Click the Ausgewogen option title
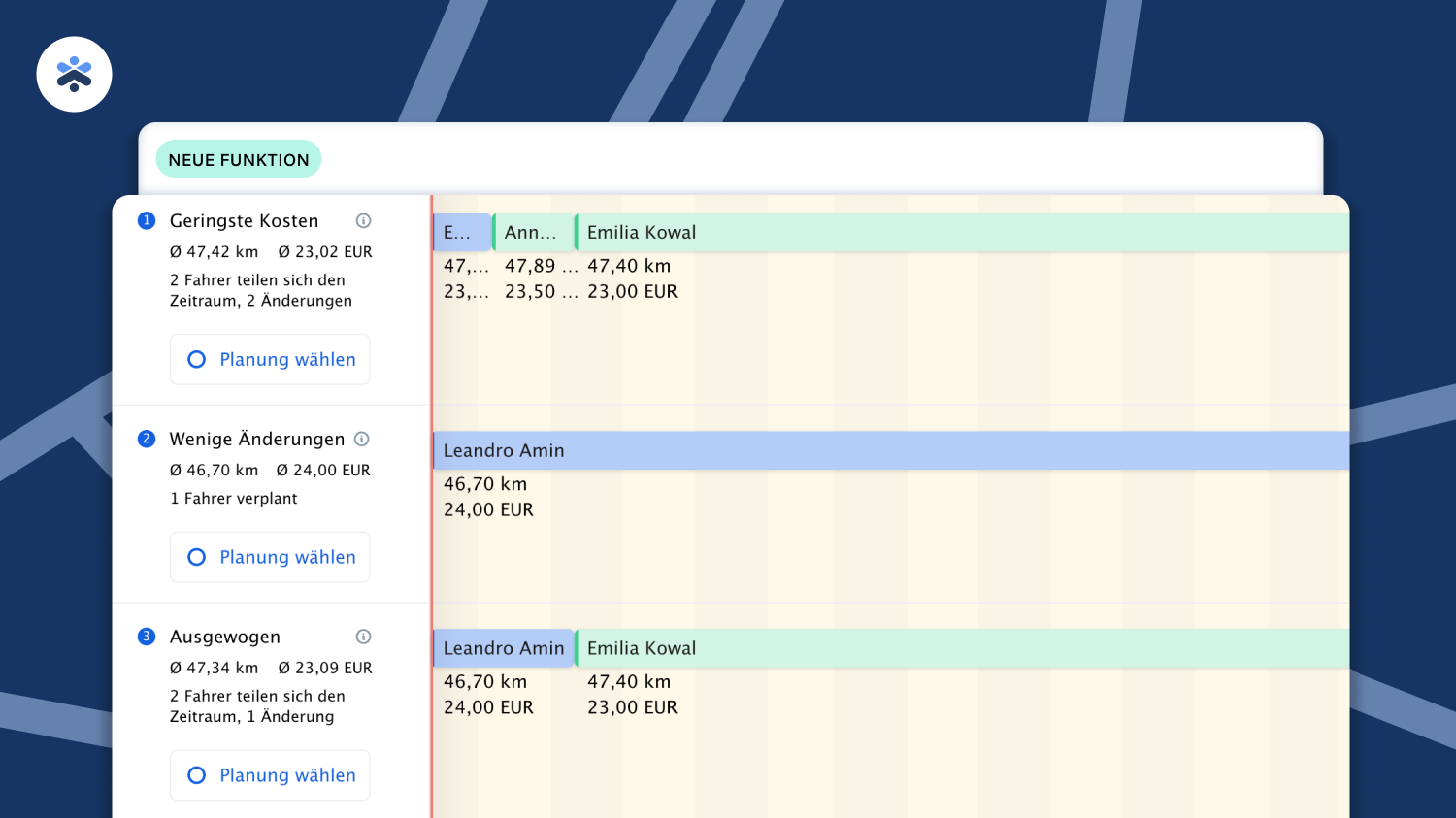 click(225, 638)
